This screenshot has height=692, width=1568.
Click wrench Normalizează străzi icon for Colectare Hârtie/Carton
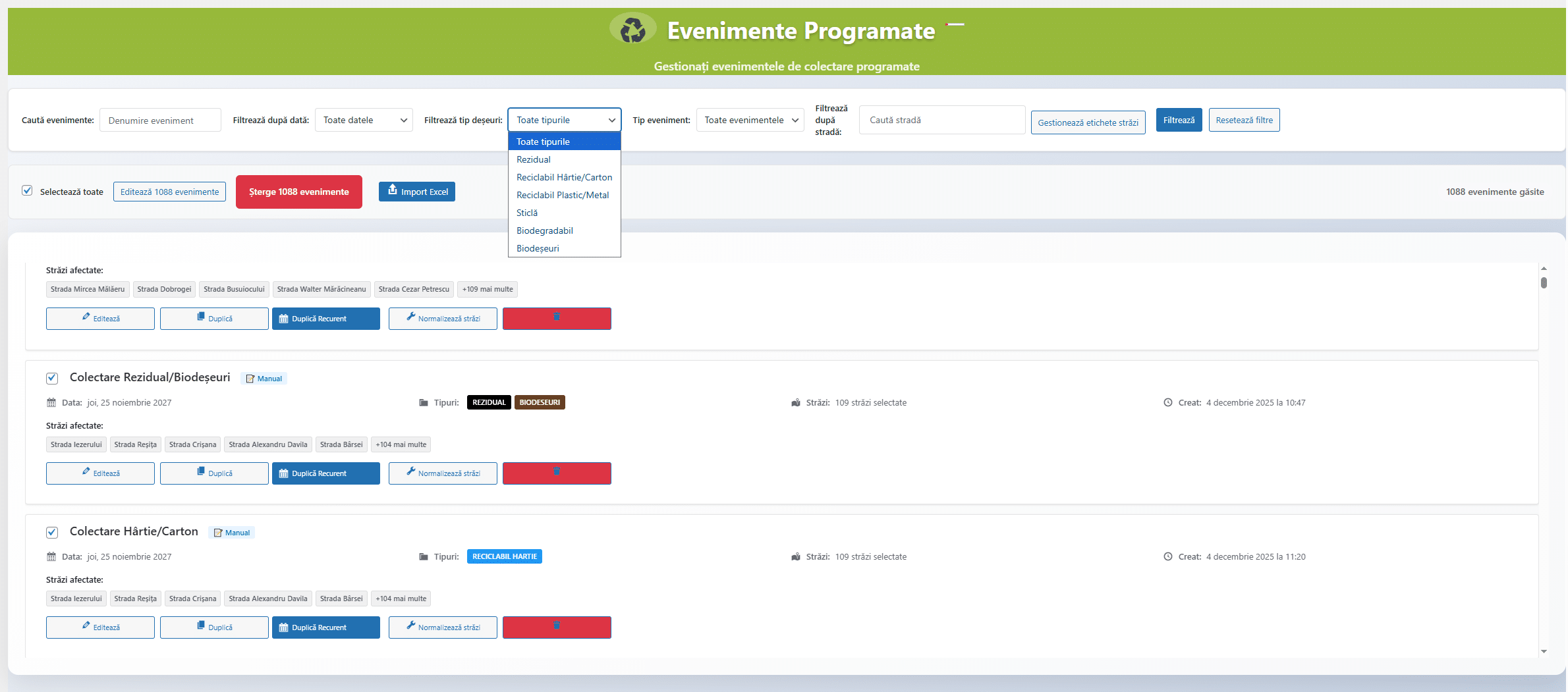[411, 626]
